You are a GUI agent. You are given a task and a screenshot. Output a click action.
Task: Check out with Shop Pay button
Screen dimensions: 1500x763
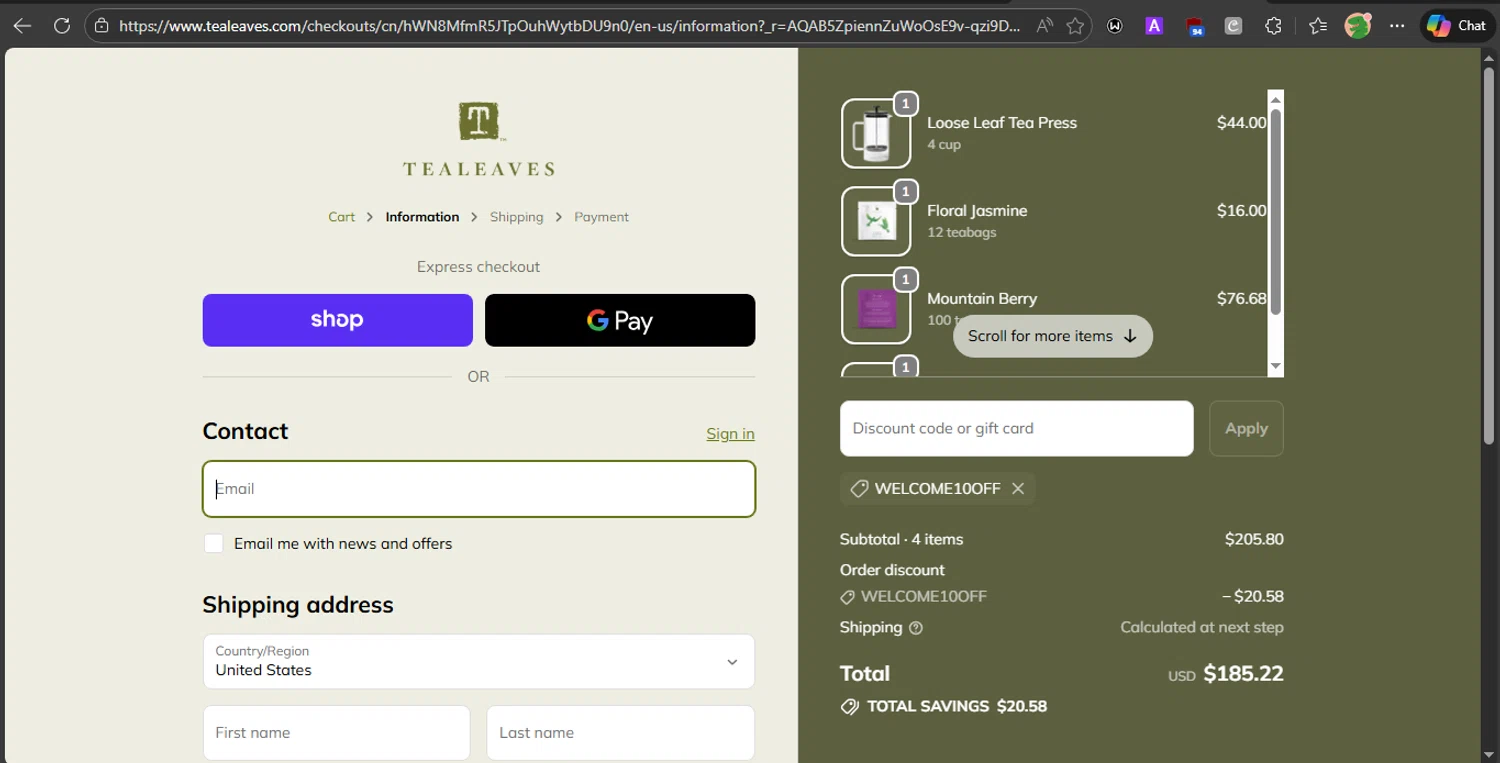click(x=338, y=320)
